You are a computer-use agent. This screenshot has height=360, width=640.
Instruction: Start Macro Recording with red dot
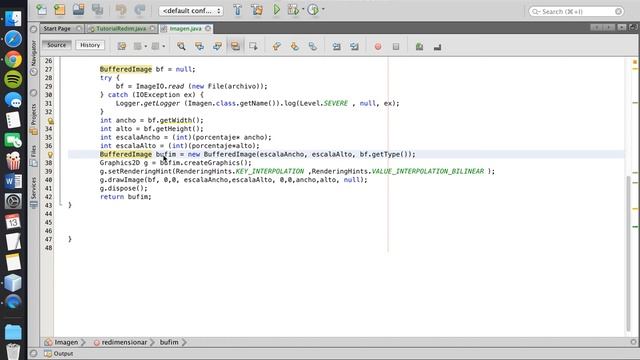point(378,47)
